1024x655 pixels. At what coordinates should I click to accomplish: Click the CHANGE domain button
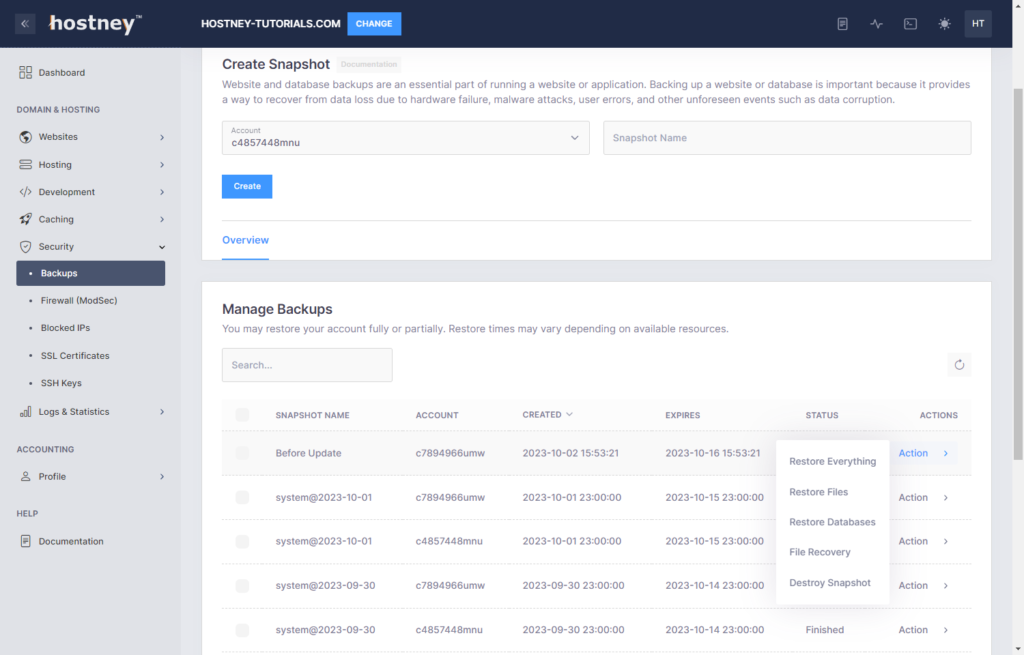(x=374, y=24)
